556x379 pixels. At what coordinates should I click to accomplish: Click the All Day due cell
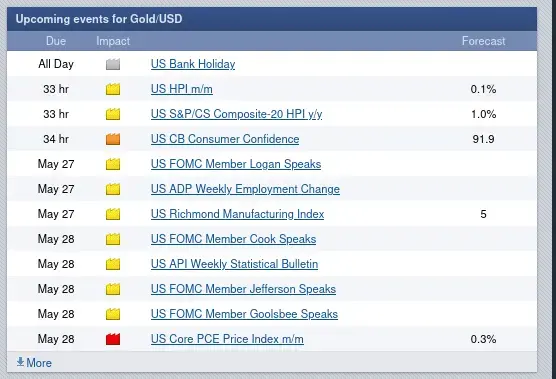click(x=56, y=64)
